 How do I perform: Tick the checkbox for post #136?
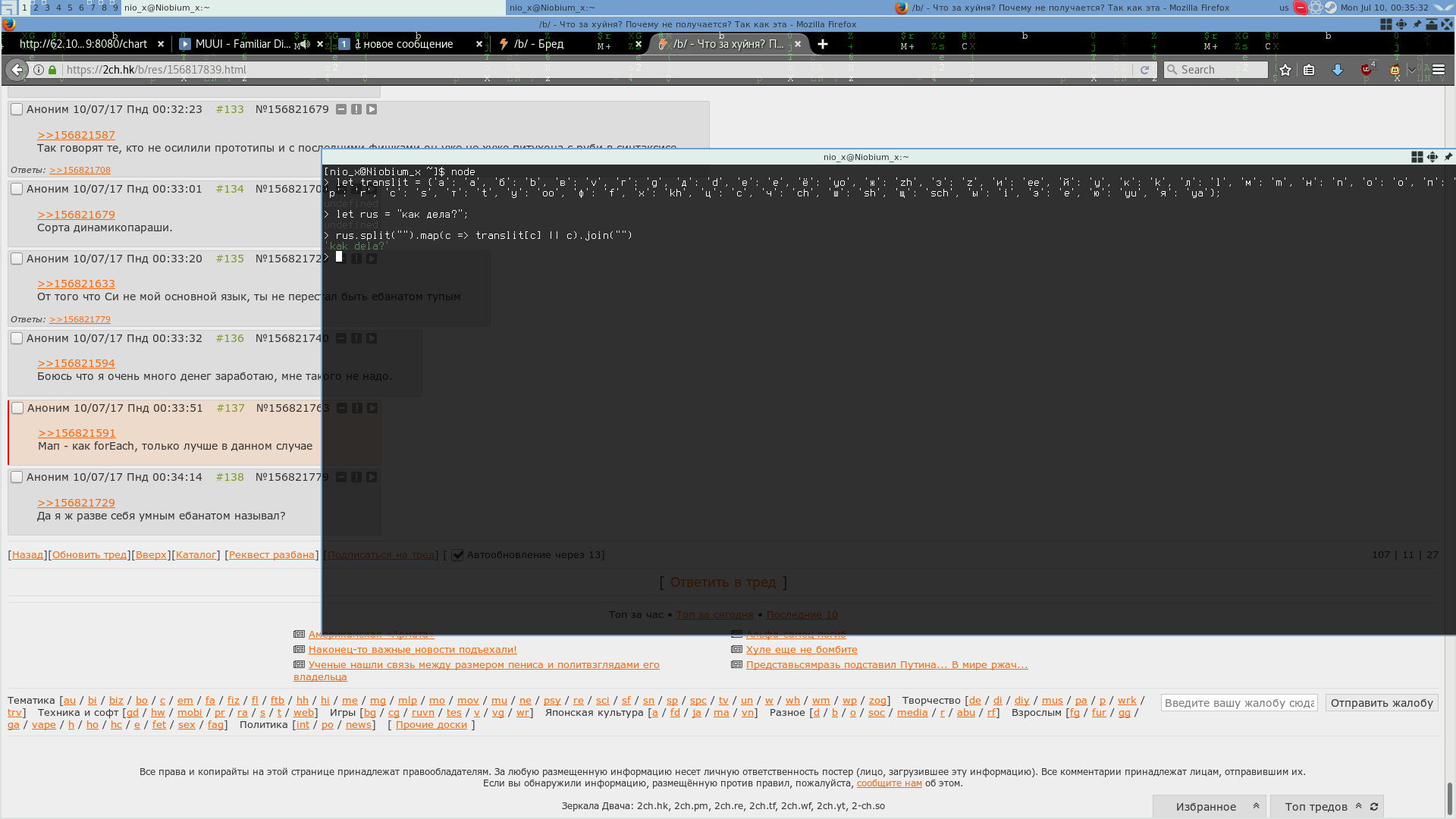click(17, 338)
